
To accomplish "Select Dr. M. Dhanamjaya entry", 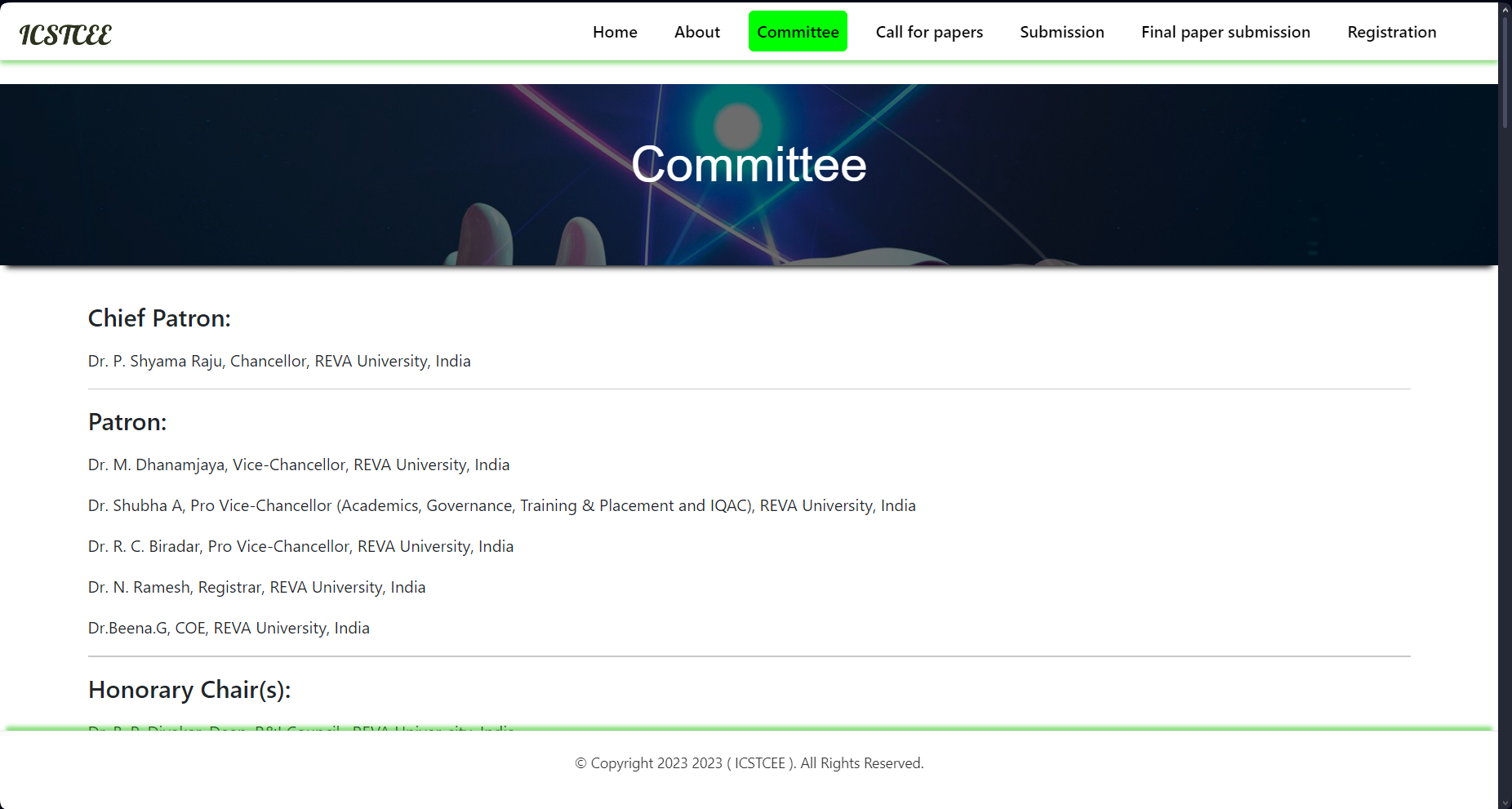I will 299,465.
